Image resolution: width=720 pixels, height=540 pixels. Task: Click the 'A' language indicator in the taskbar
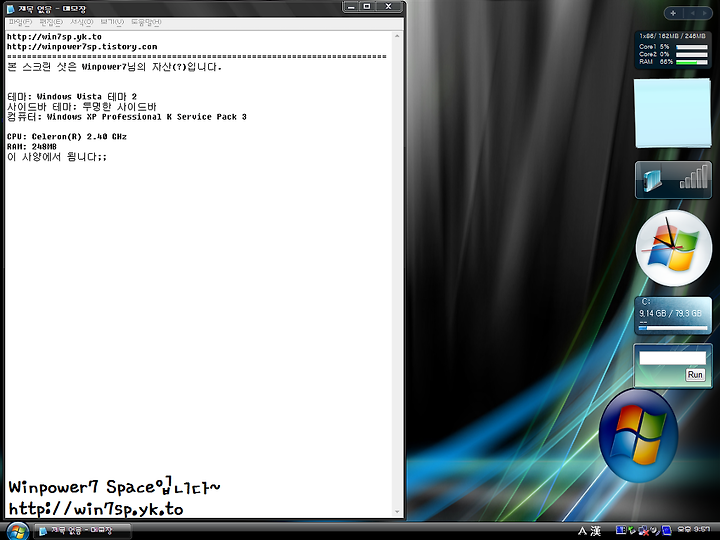click(582, 531)
